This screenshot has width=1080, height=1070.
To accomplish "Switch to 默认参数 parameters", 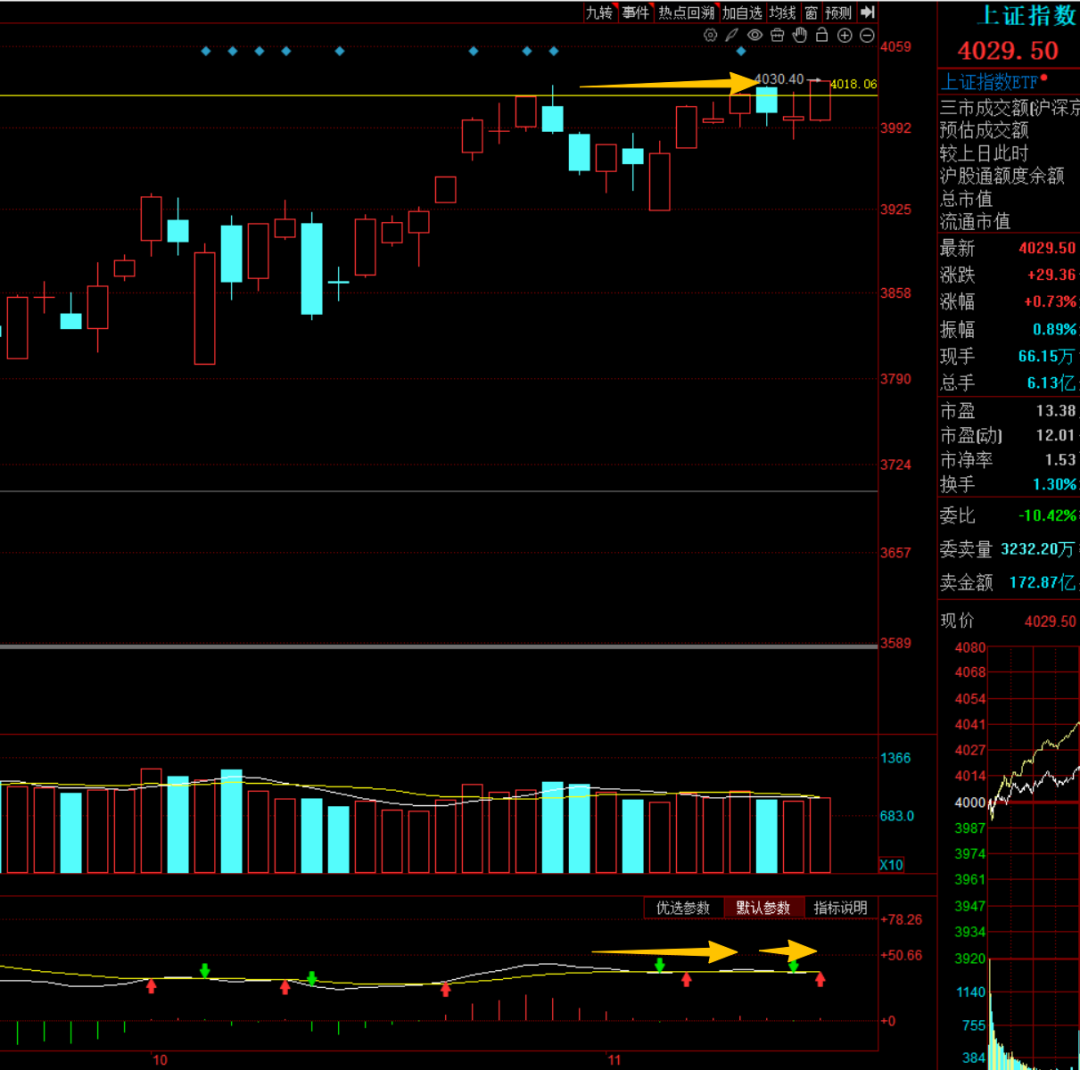I will pos(763,908).
